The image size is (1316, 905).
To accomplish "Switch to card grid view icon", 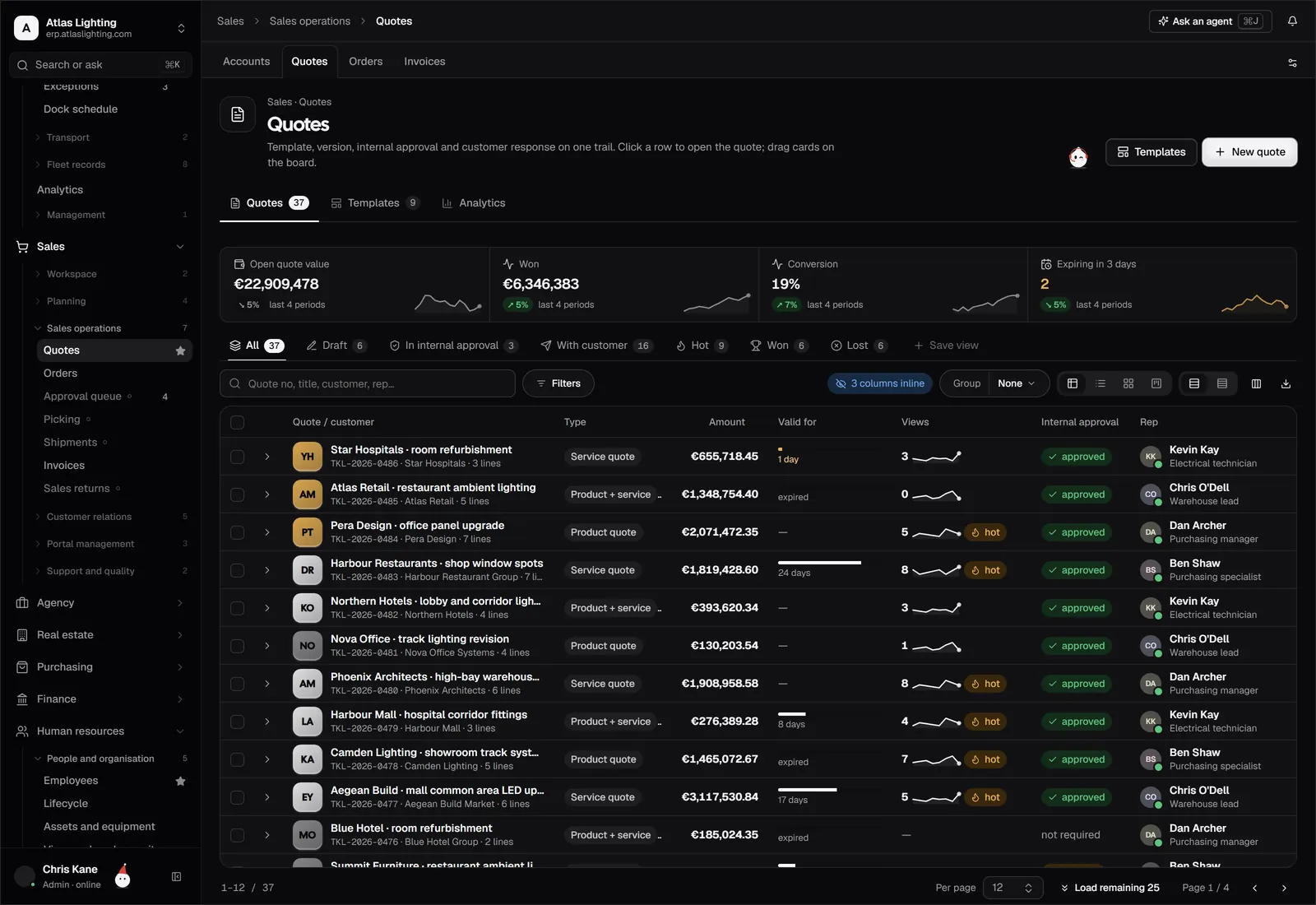I will coord(1128,383).
